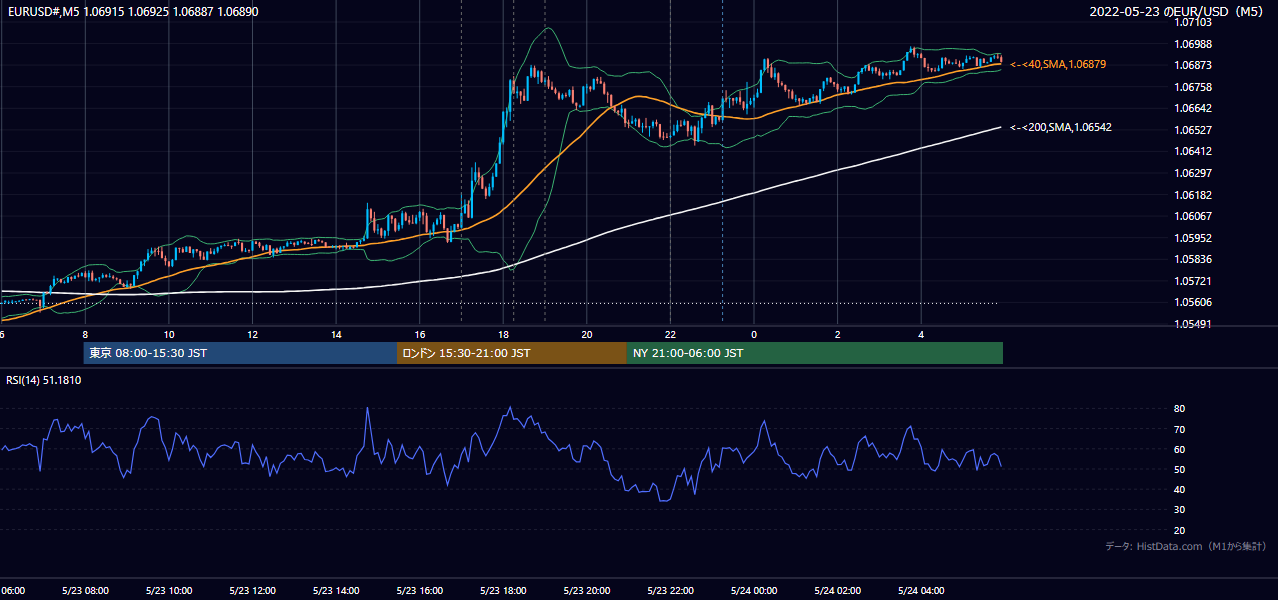Click RSI scale value 50
The image size is (1278, 600).
click(x=1180, y=469)
